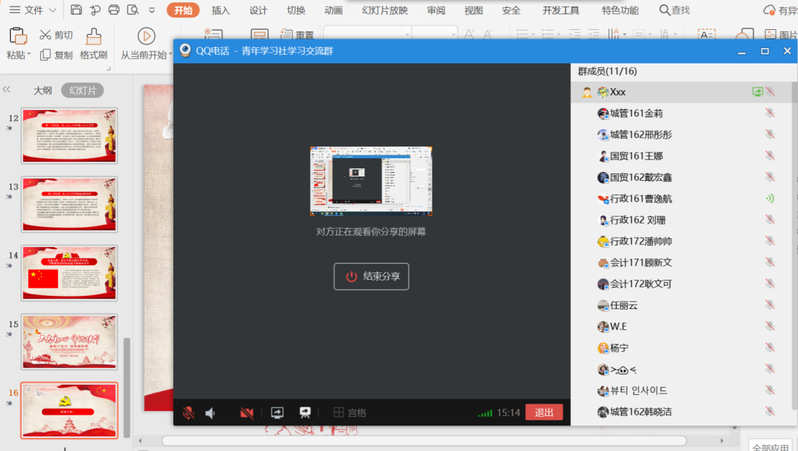Open the 插入 ribbon tab
The width and height of the screenshot is (798, 451).
[x=221, y=10]
